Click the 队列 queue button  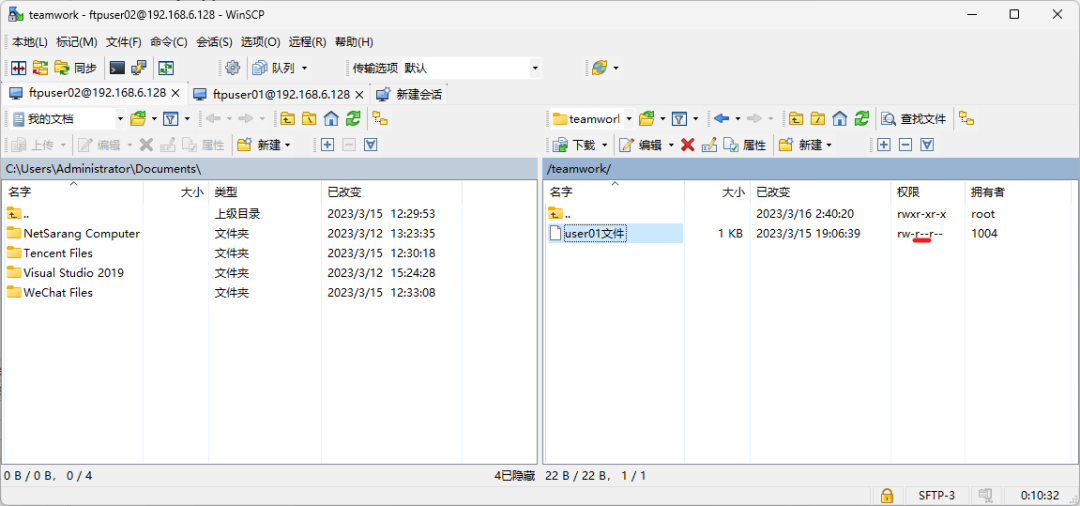pos(275,68)
